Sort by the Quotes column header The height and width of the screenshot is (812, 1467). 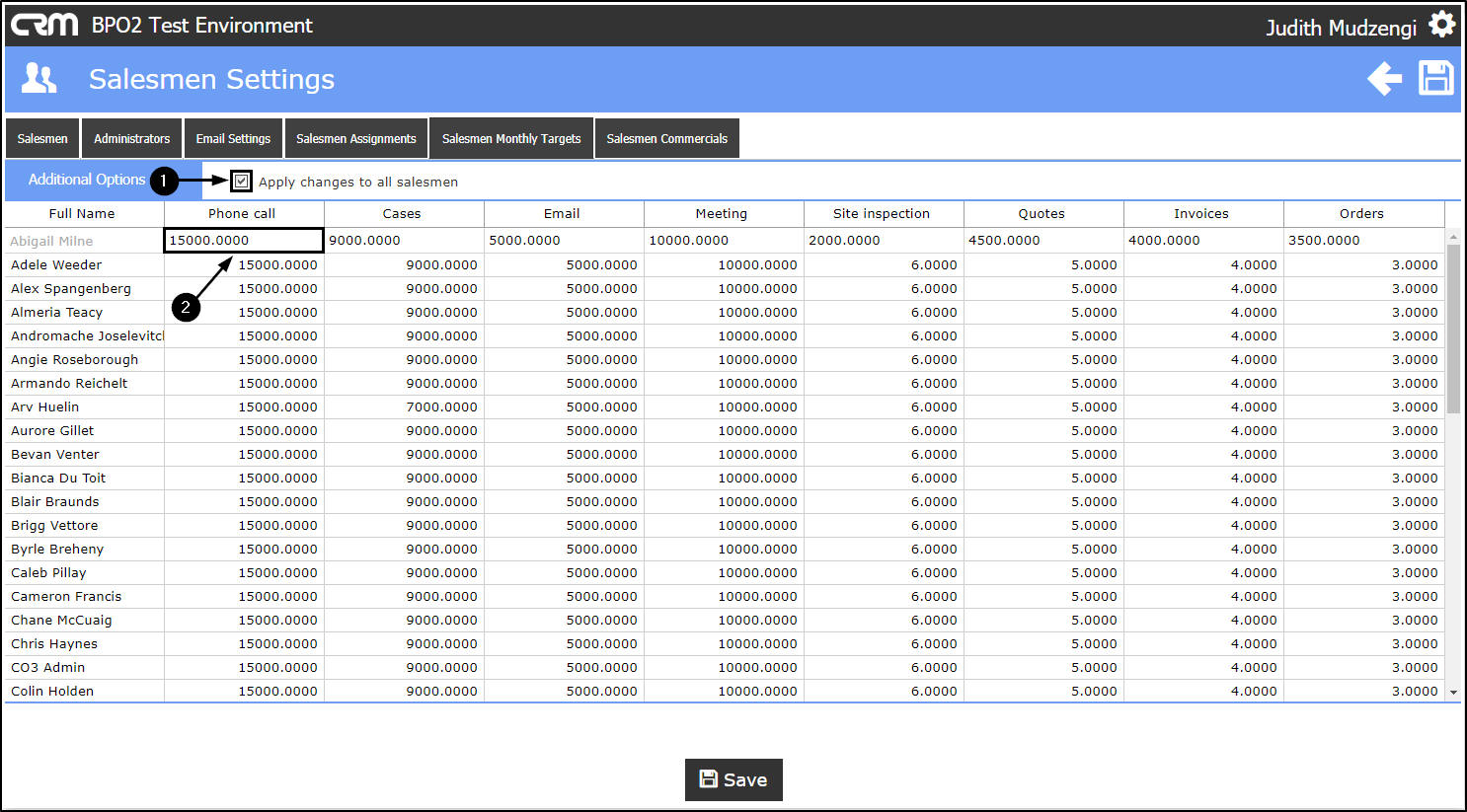1042,214
